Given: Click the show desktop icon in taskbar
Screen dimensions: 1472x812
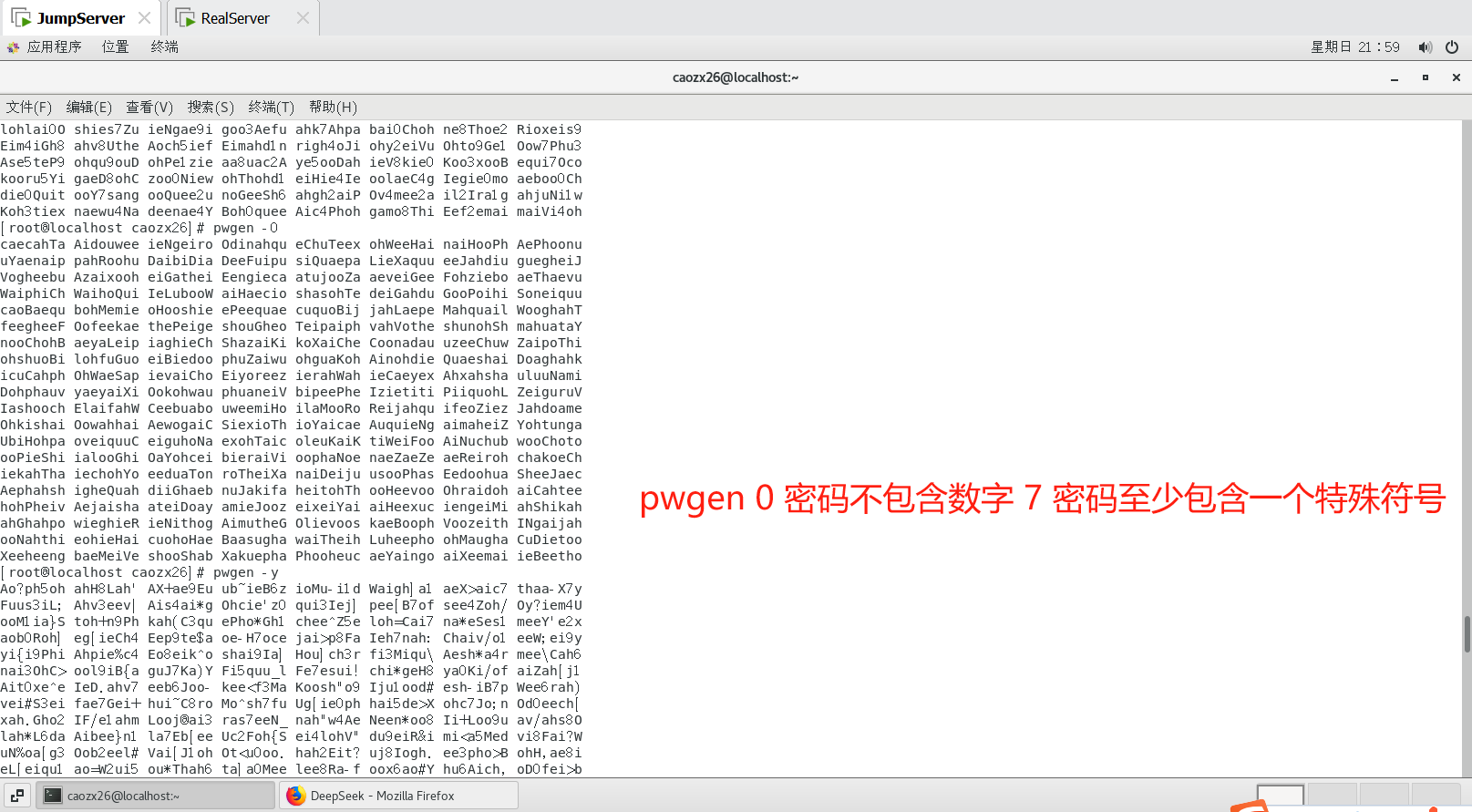Looking at the screenshot, I should [x=17, y=796].
